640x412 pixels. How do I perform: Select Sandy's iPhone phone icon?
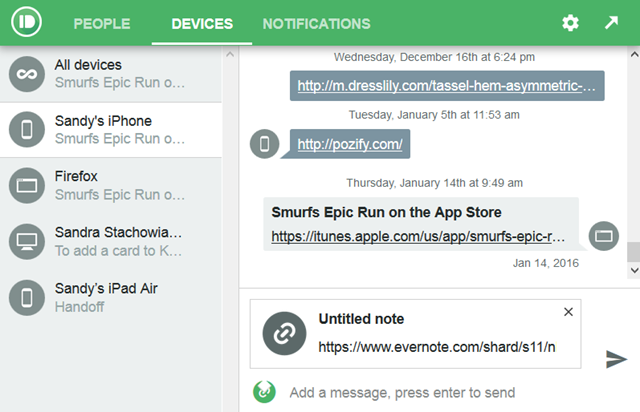tap(27, 129)
